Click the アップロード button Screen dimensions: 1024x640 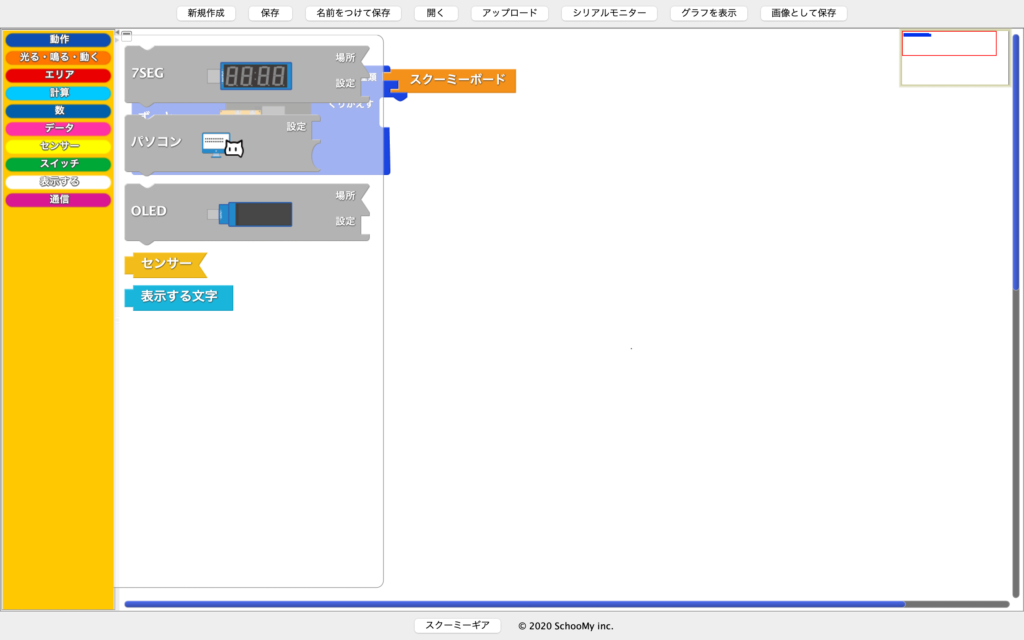[x=509, y=13]
